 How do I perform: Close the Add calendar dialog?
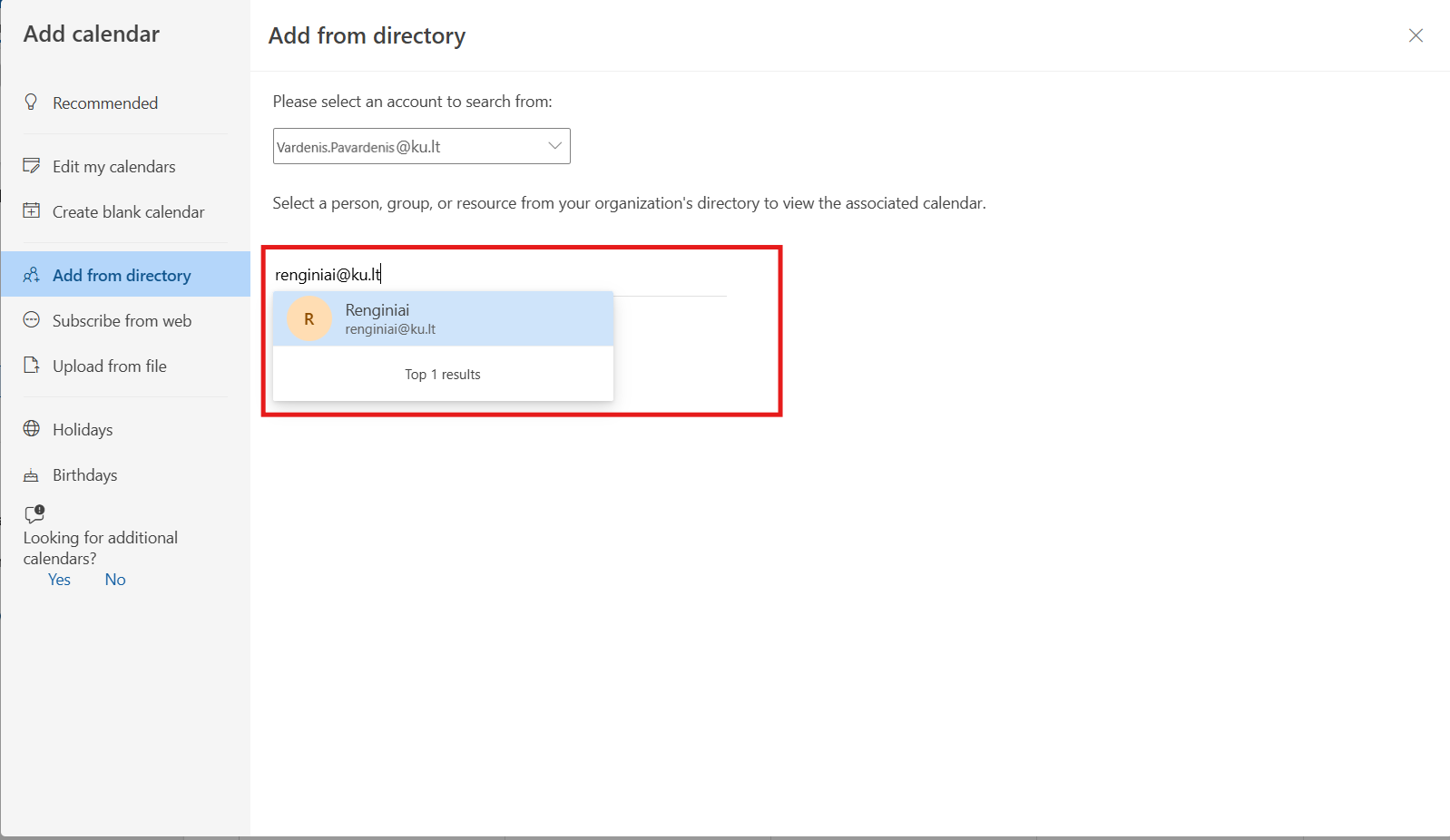(1416, 35)
